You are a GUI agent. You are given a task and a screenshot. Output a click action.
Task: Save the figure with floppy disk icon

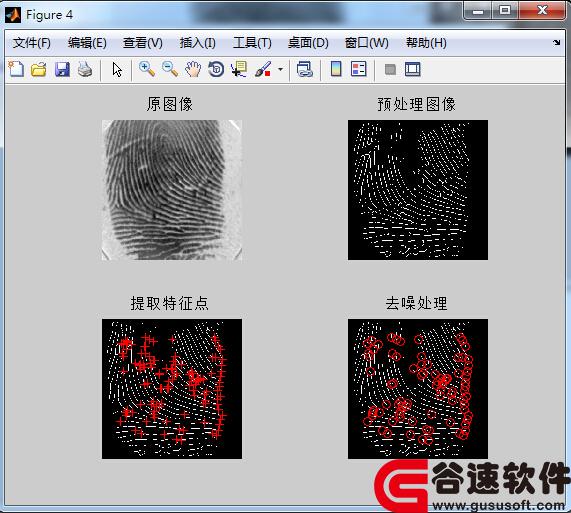pos(62,69)
